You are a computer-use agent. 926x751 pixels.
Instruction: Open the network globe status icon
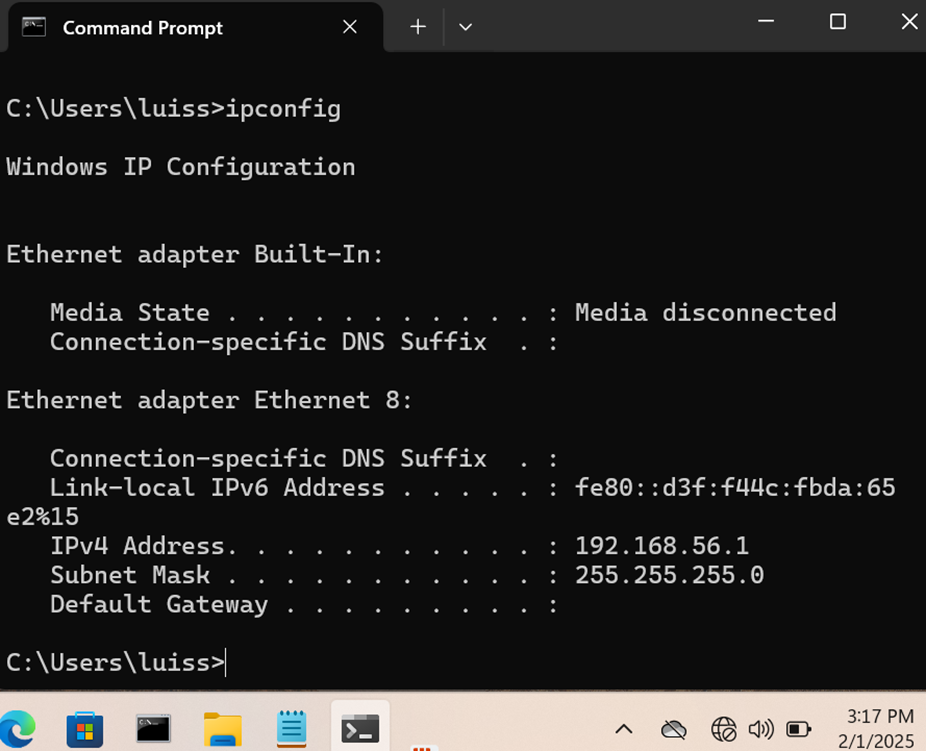723,730
